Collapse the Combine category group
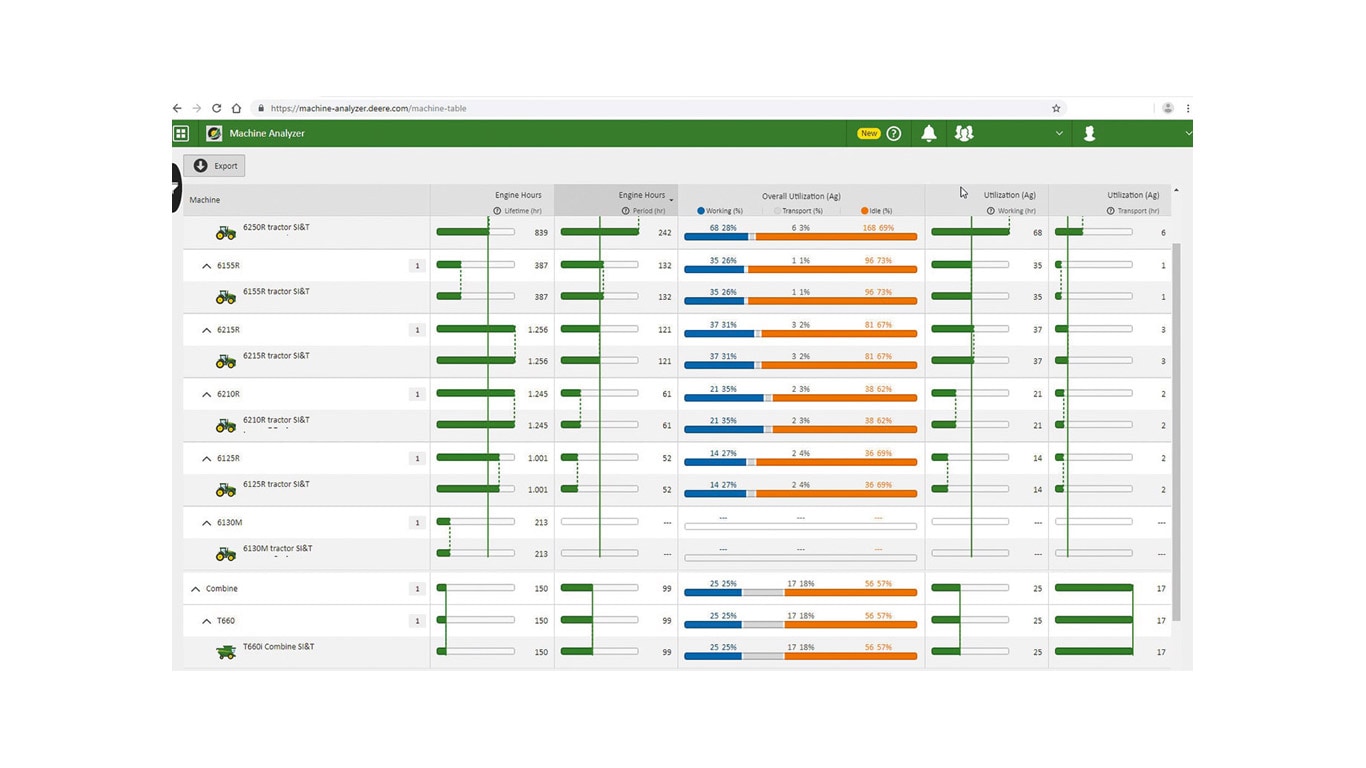This screenshot has height=768, width=1366. click(196, 589)
